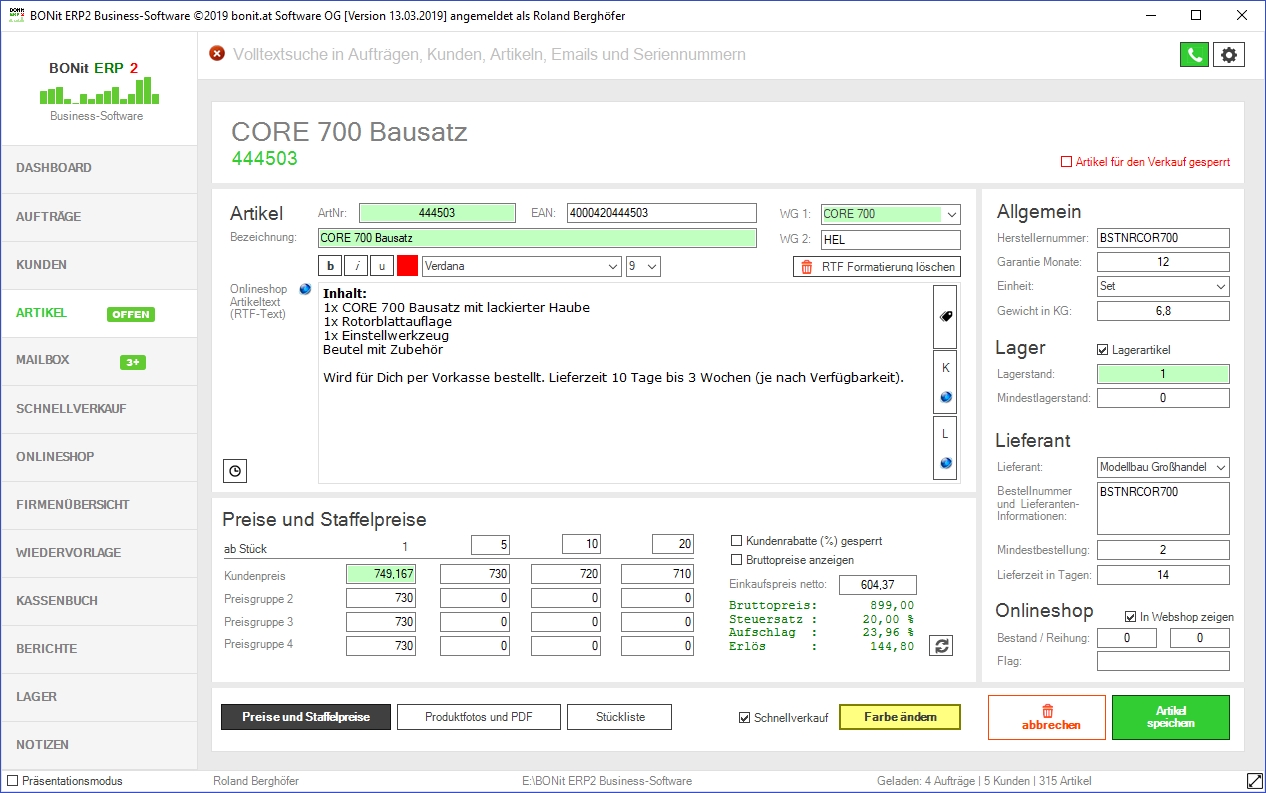Open KASSENBUCH in the sidebar
Screen dimensions: 1266x793
pyautogui.click(x=98, y=601)
